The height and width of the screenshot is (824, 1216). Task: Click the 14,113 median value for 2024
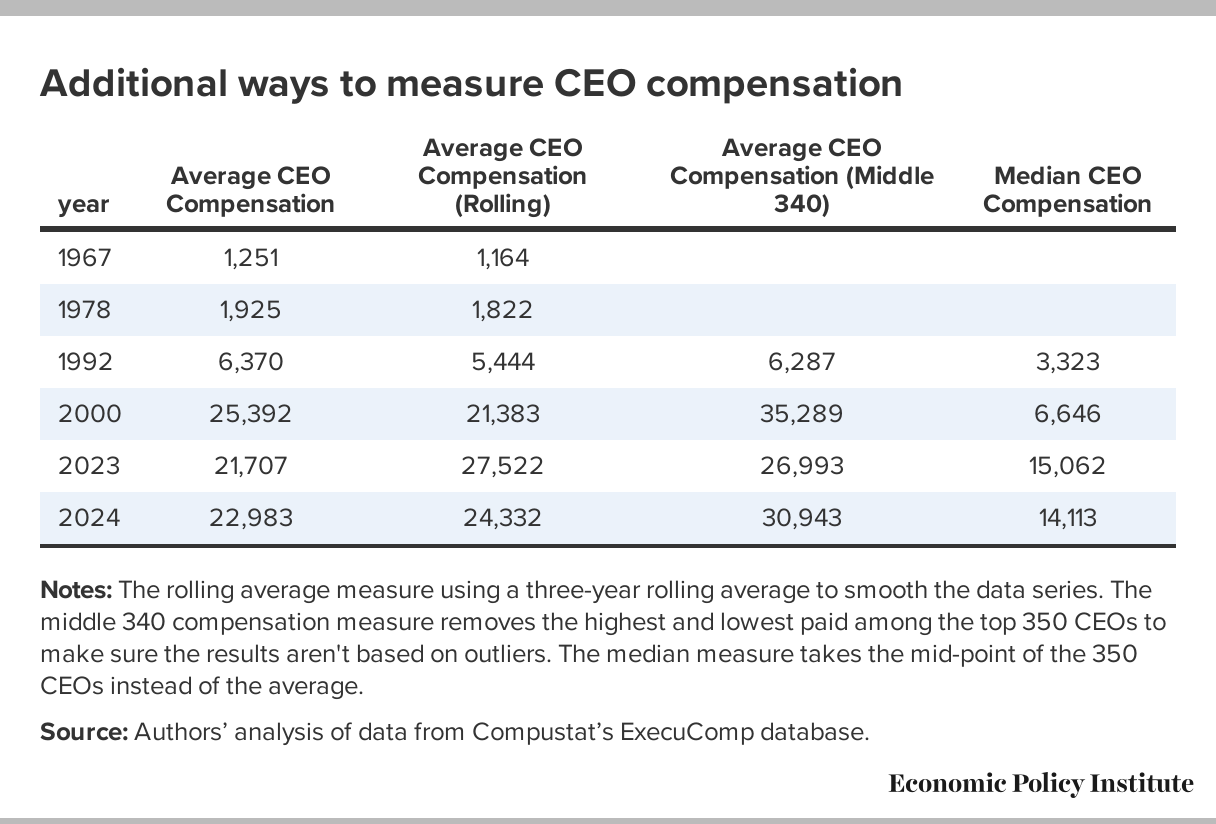[x=1067, y=518]
